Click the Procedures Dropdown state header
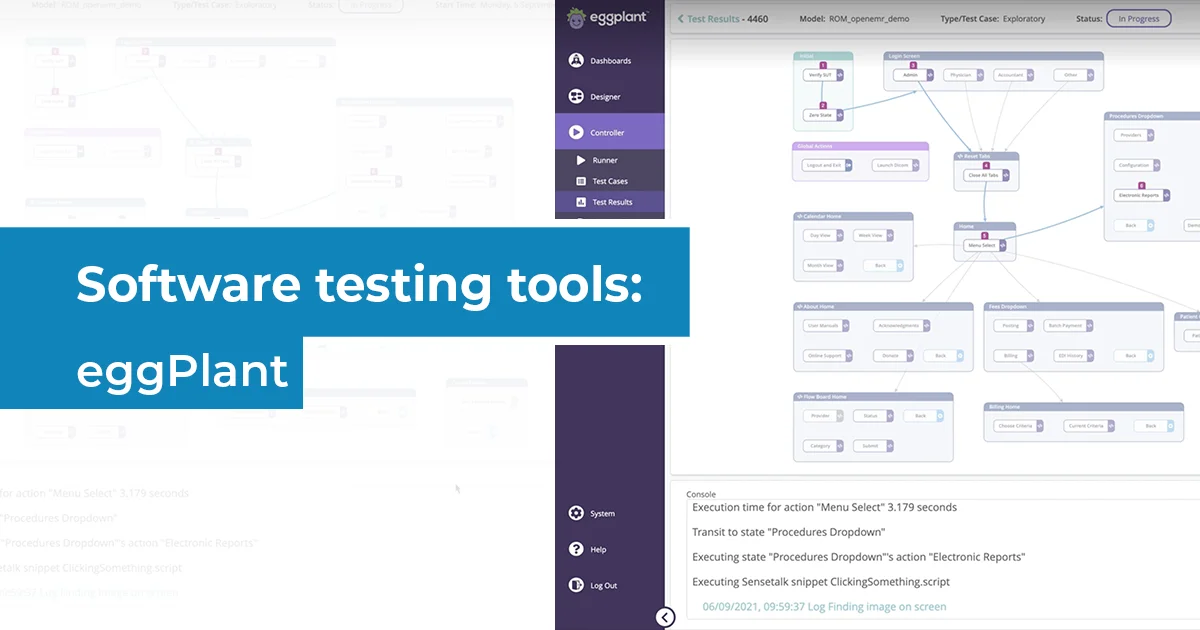The height and width of the screenshot is (630, 1200). (1153, 116)
